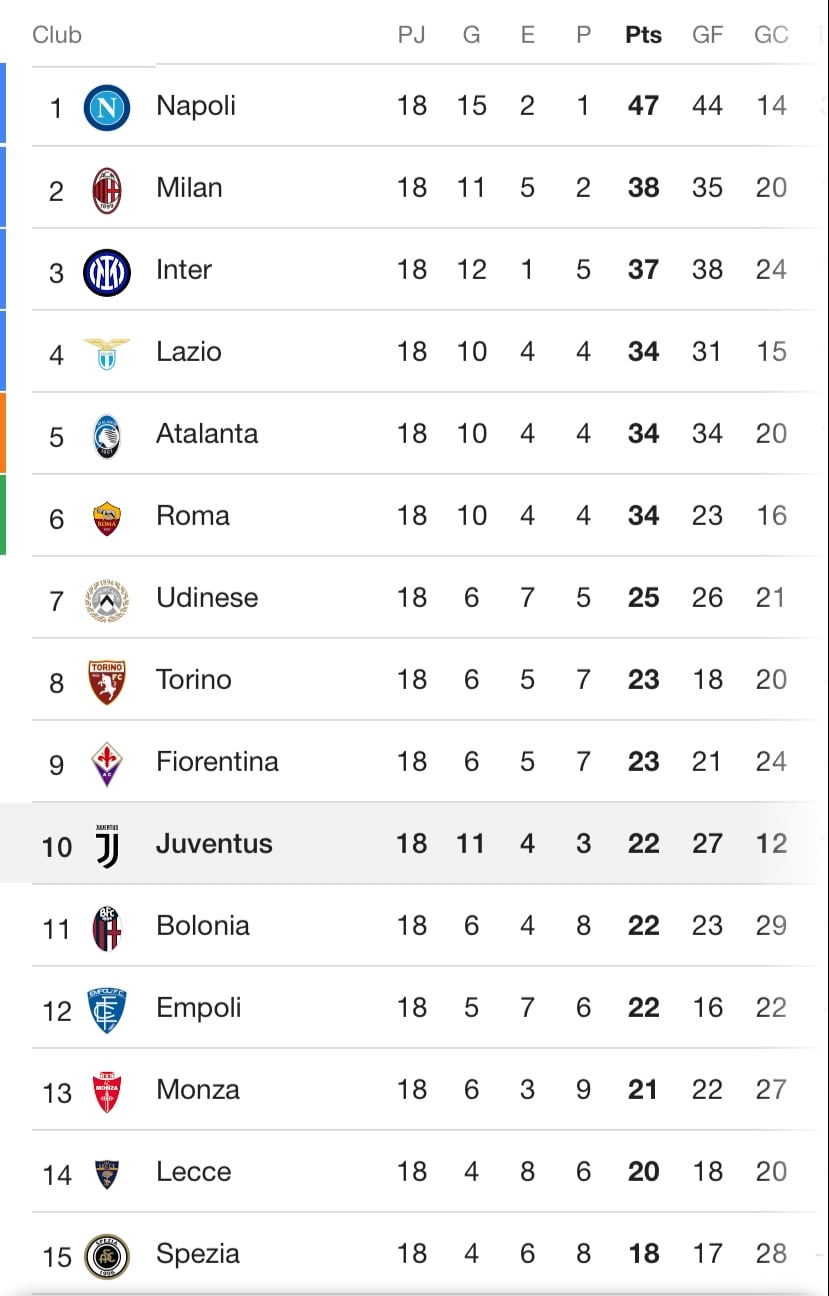Screen dimensions: 829x1296
Task: Click the Atalanta club crest
Action: click(x=106, y=435)
